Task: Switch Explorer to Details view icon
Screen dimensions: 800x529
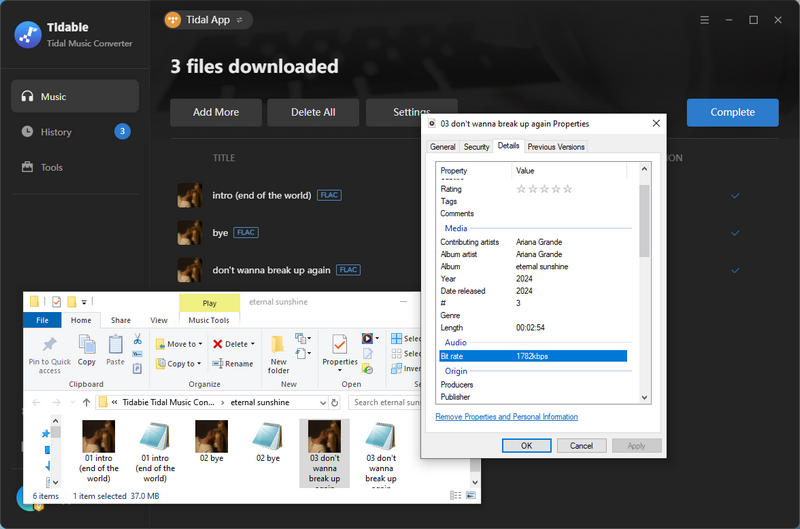Action: [456, 495]
